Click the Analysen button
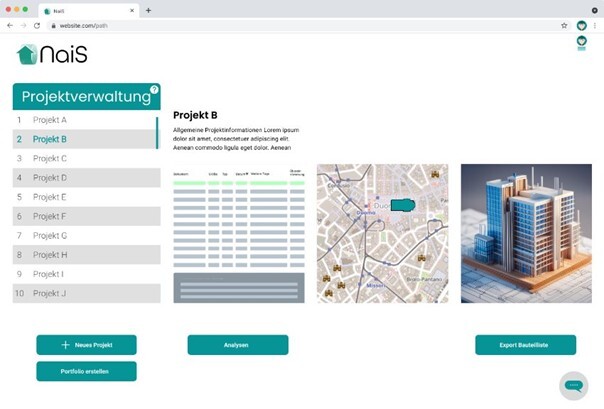The image size is (604, 409). tap(237, 345)
